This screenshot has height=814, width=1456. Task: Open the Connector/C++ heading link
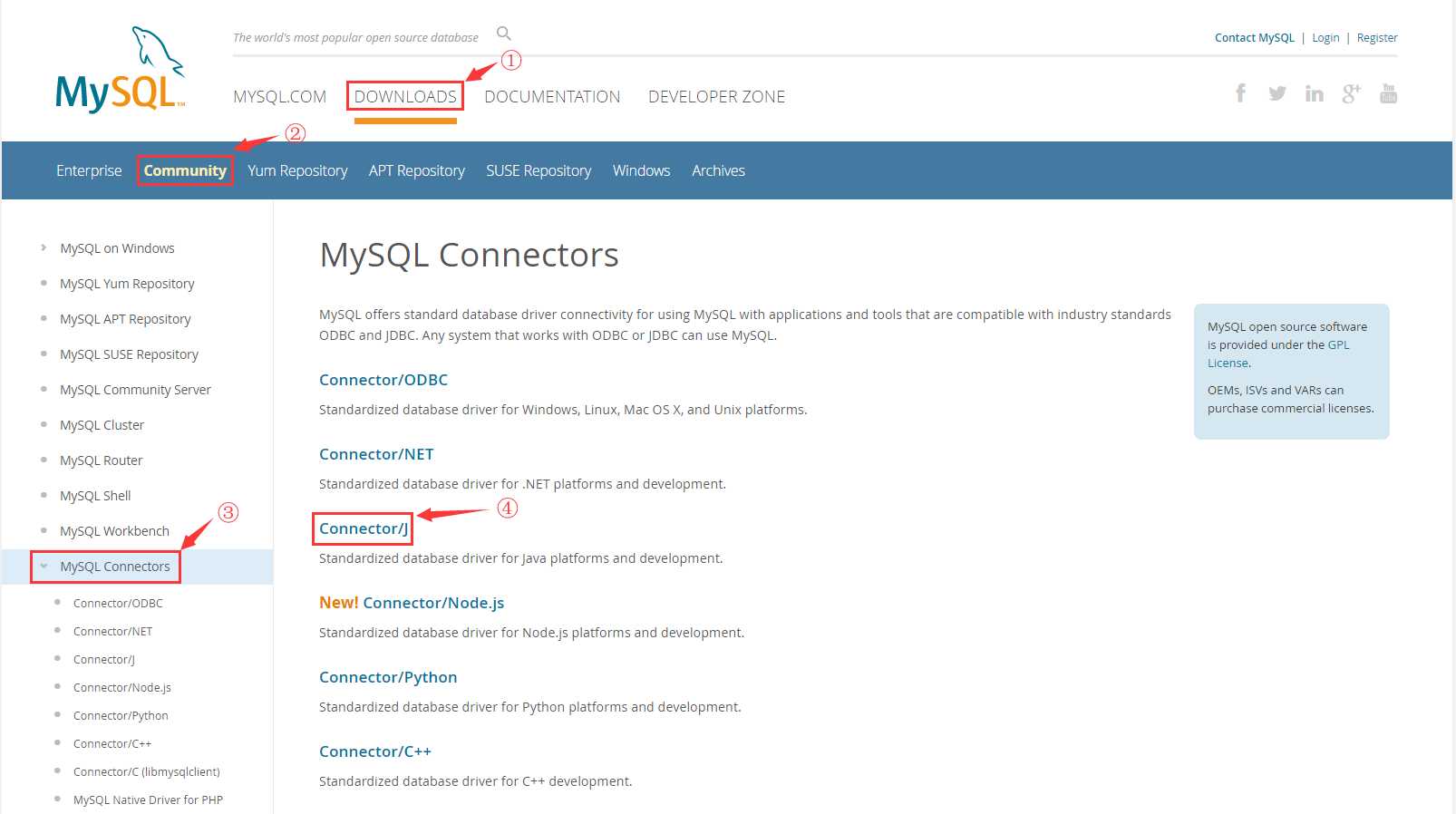pos(375,751)
